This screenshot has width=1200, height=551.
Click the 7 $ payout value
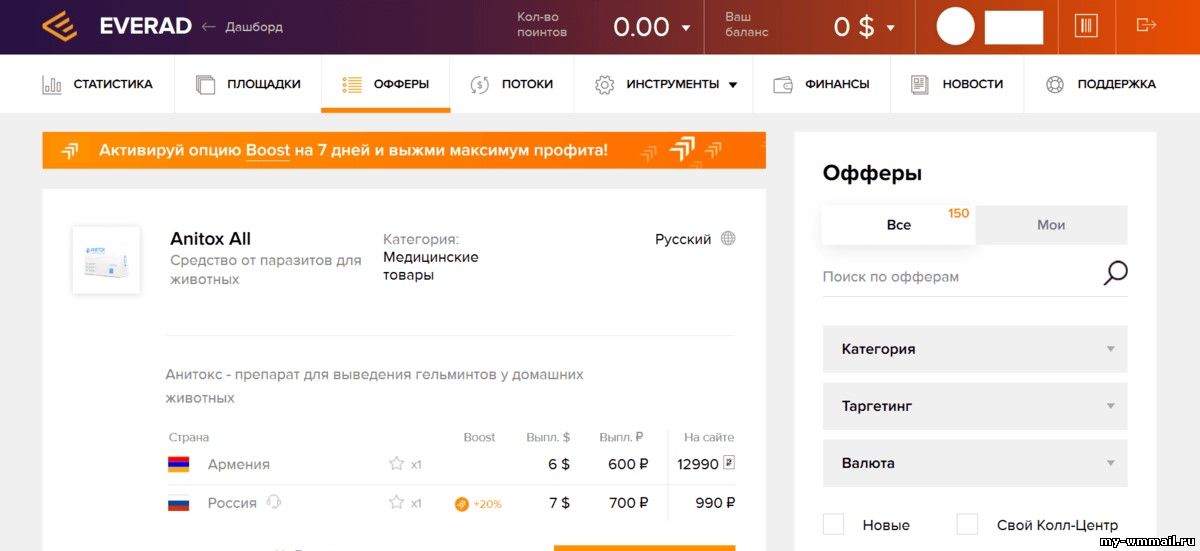pos(559,503)
